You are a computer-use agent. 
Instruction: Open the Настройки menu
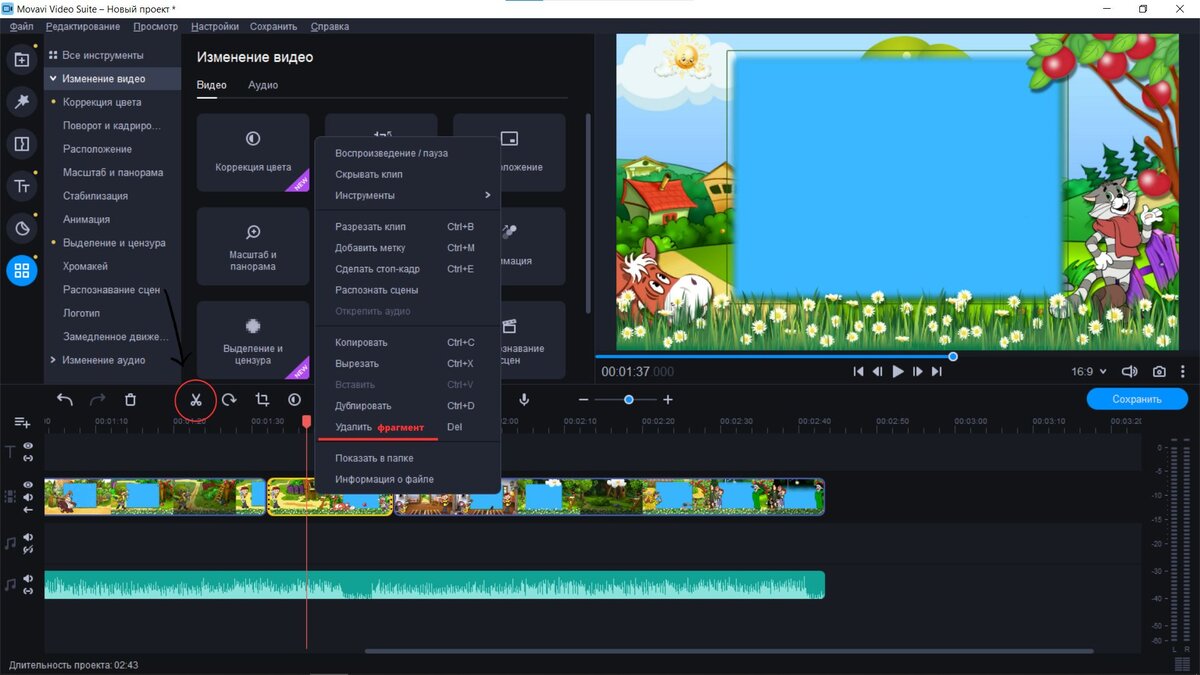click(215, 26)
